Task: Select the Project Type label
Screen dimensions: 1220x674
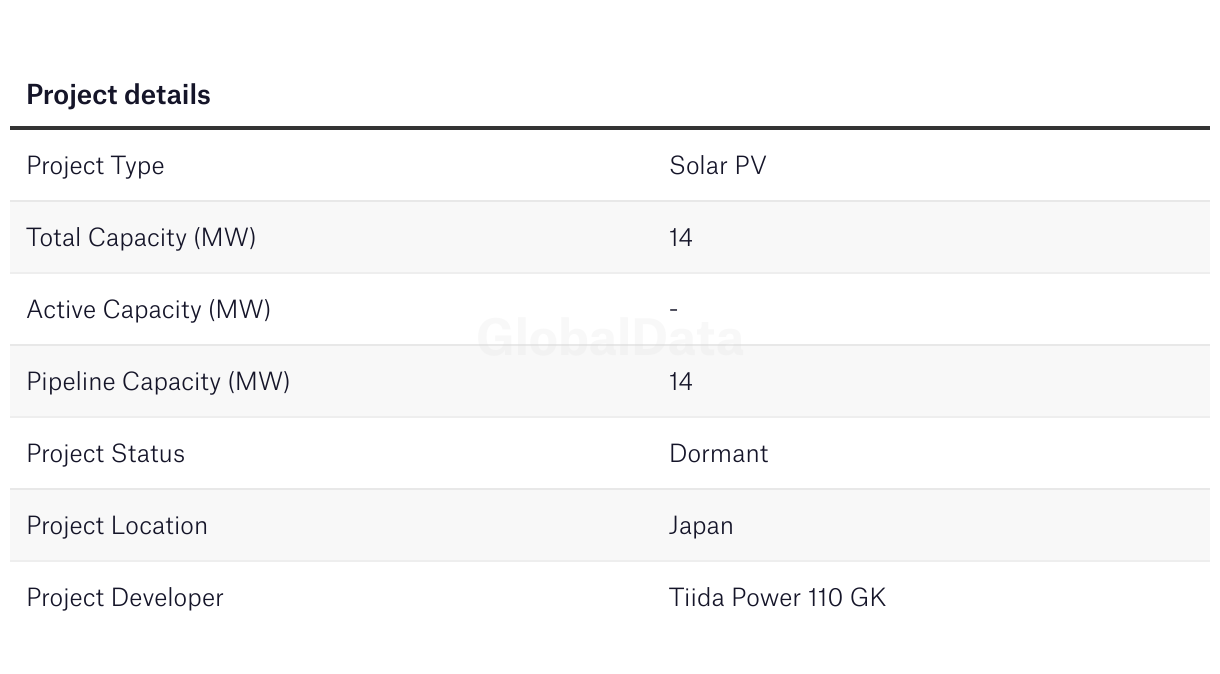Action: click(x=95, y=166)
